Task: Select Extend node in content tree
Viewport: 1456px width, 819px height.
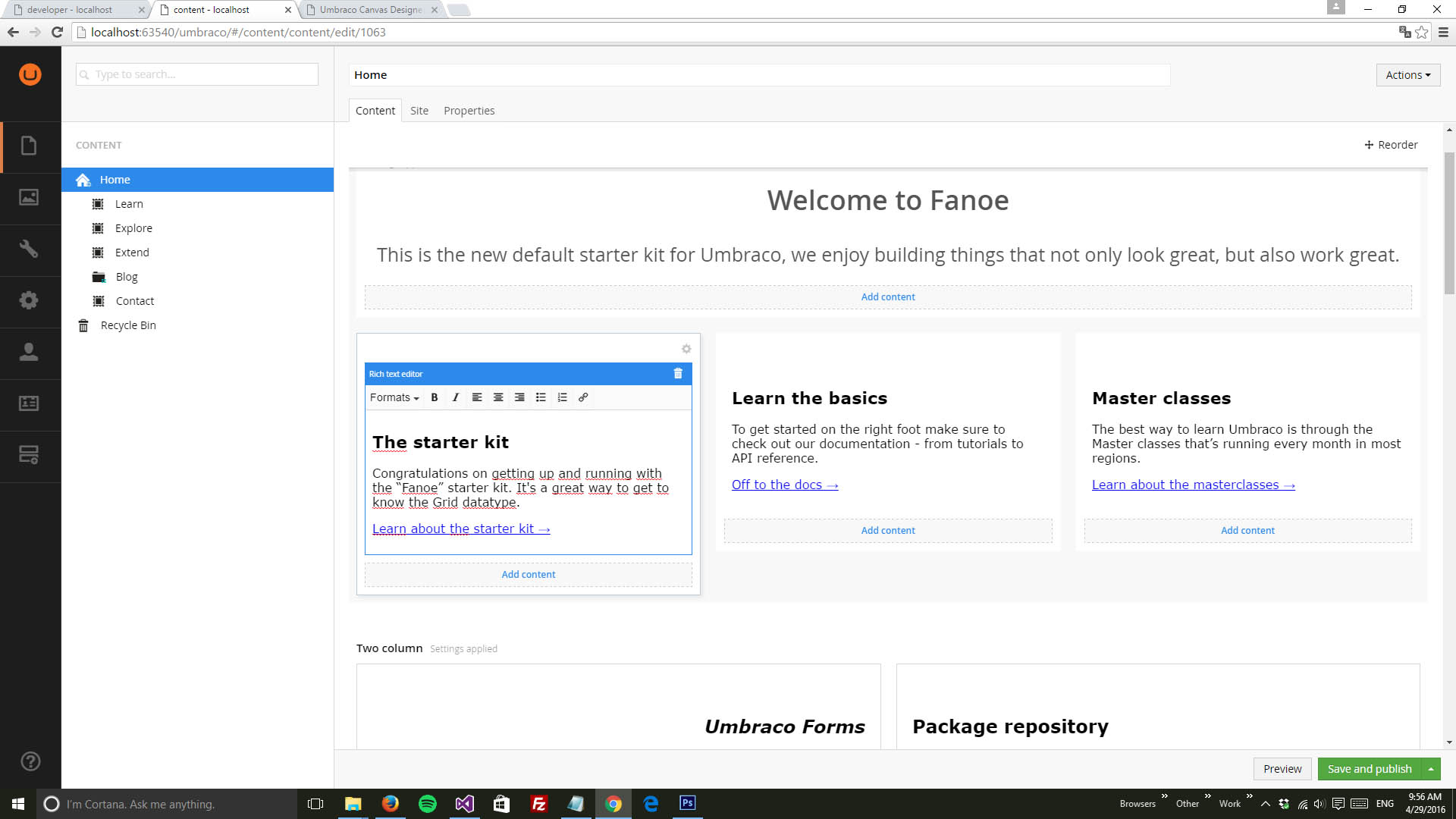Action: (x=132, y=253)
